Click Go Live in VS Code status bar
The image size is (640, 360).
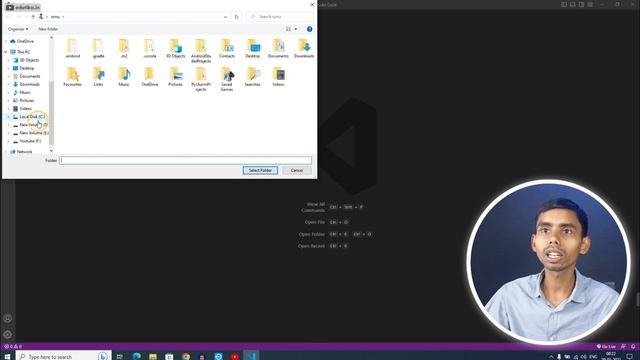[x=606, y=347]
